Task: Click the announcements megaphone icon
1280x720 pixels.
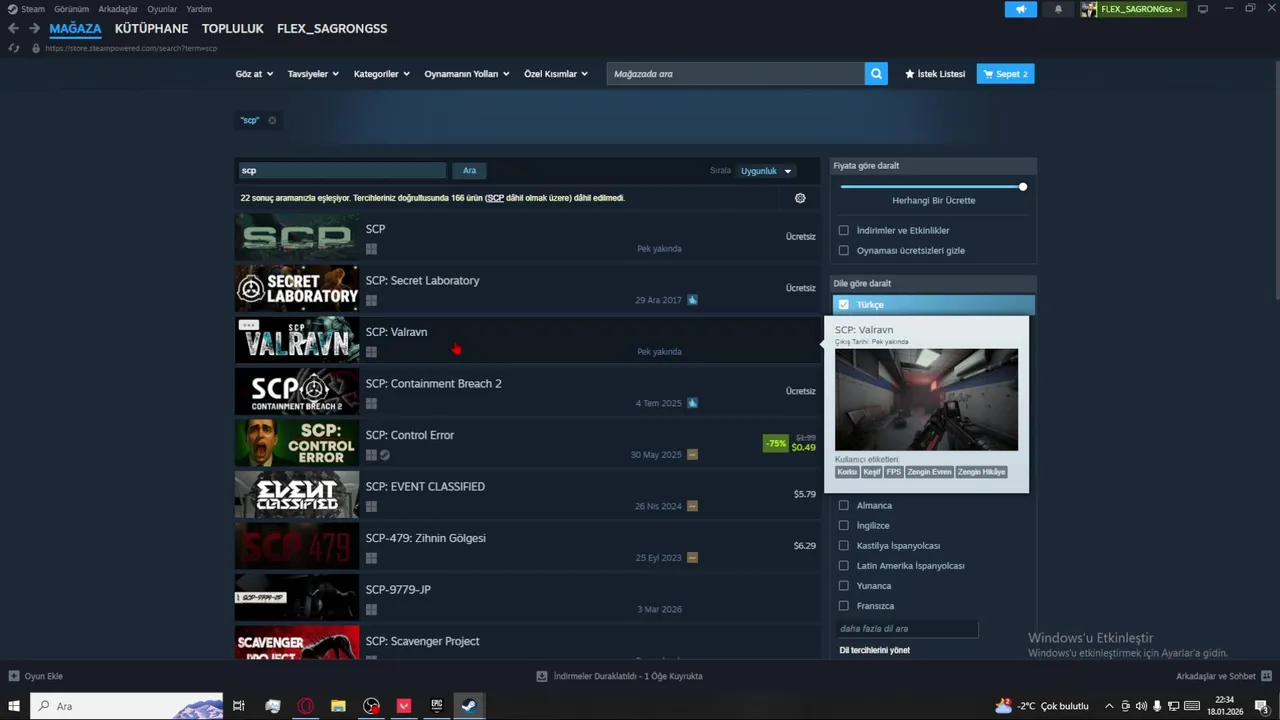Action: tap(1020, 9)
